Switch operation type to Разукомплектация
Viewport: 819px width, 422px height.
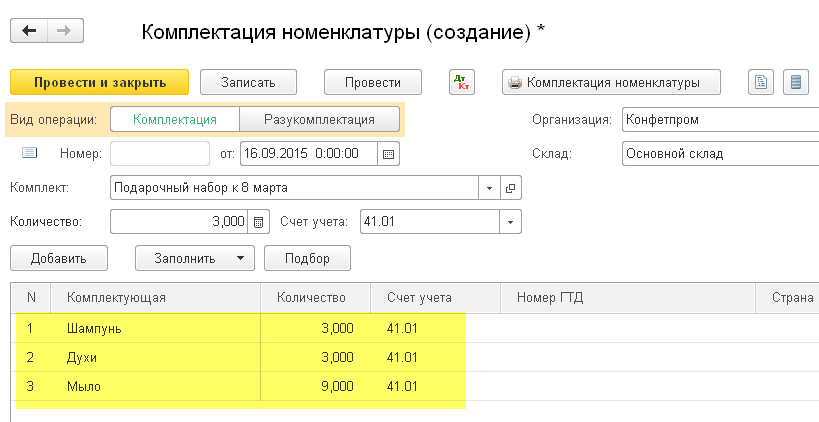click(319, 119)
